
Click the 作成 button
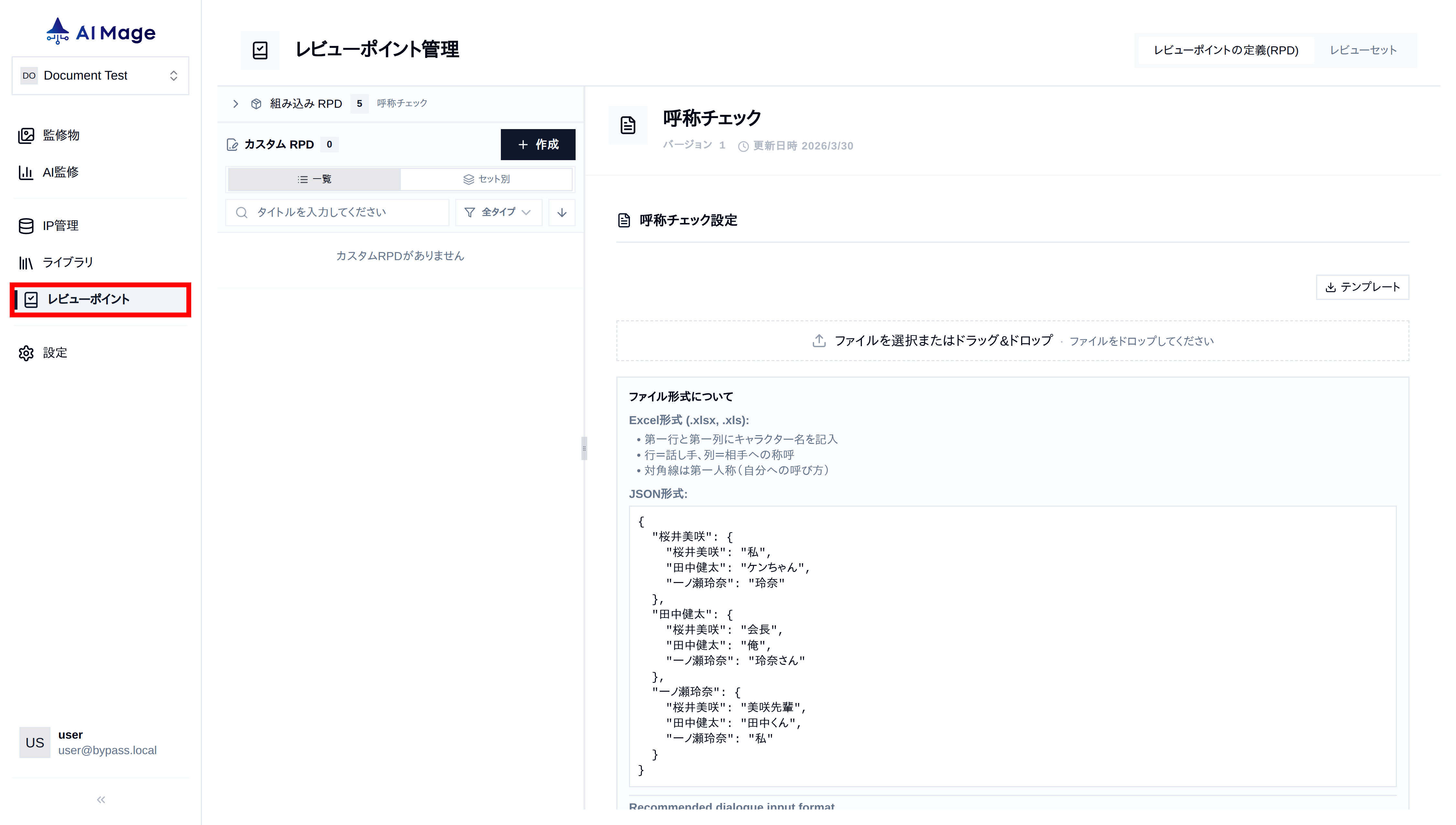click(538, 145)
